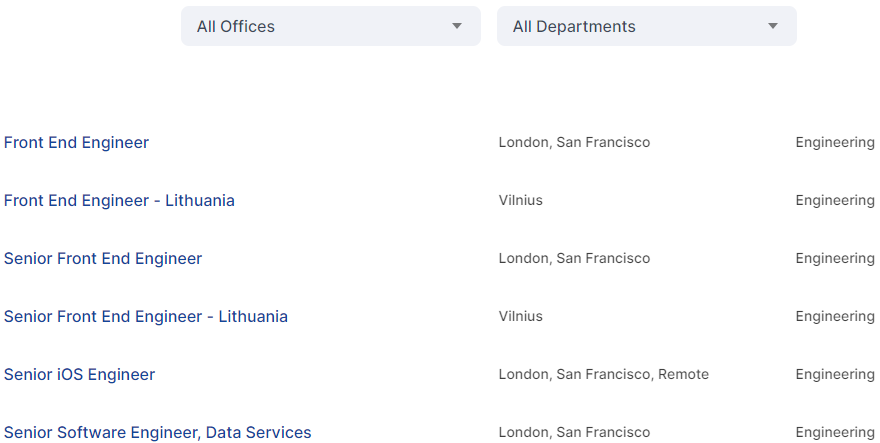Open the Front End Engineer job listing
The height and width of the screenshot is (443, 880).
(x=76, y=143)
